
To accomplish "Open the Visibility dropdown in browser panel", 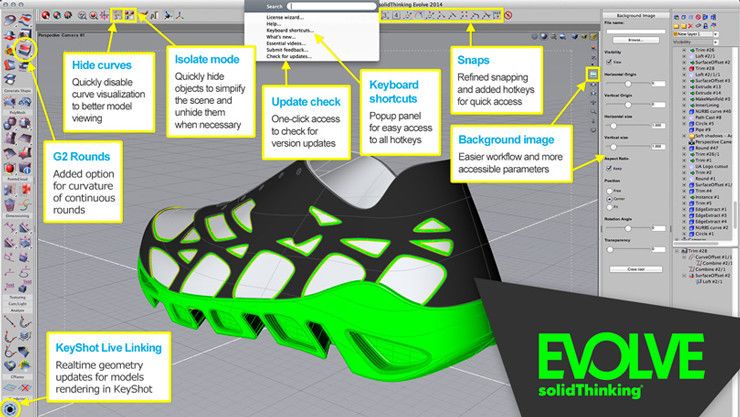I will coord(716,42).
